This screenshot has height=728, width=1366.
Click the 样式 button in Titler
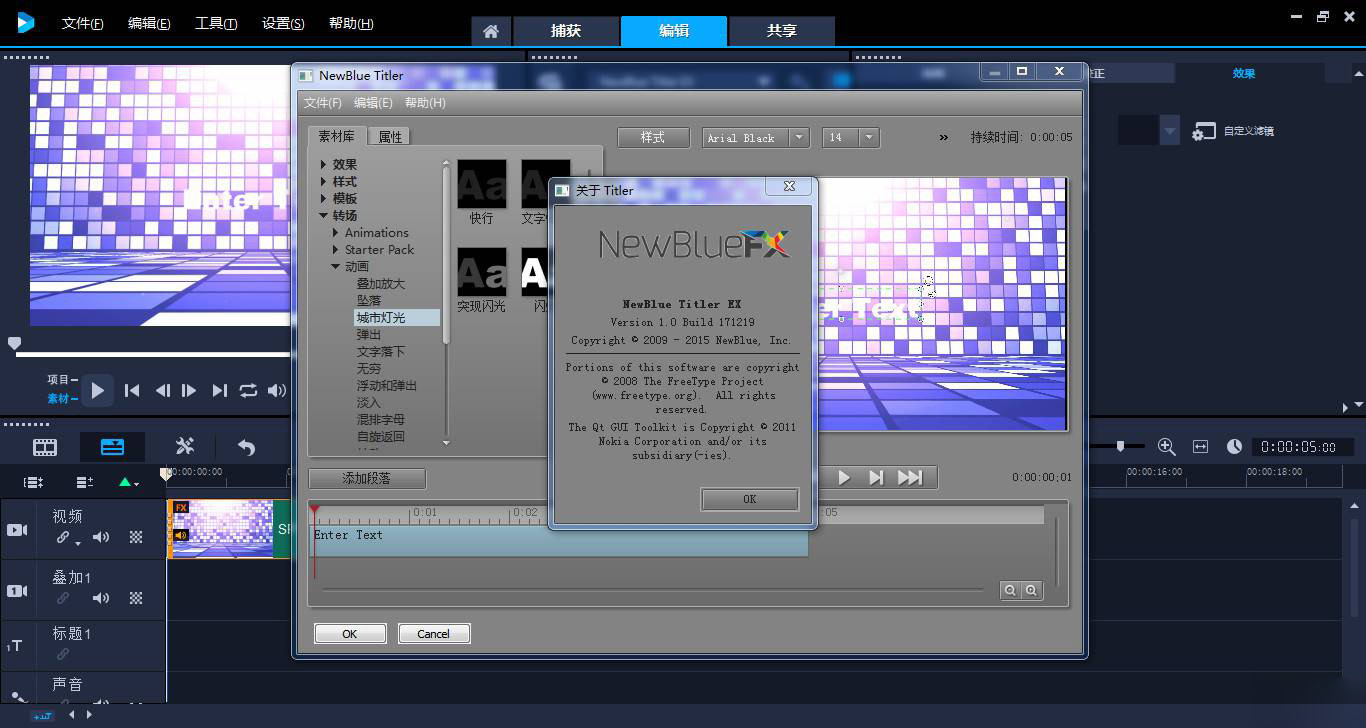click(x=653, y=138)
